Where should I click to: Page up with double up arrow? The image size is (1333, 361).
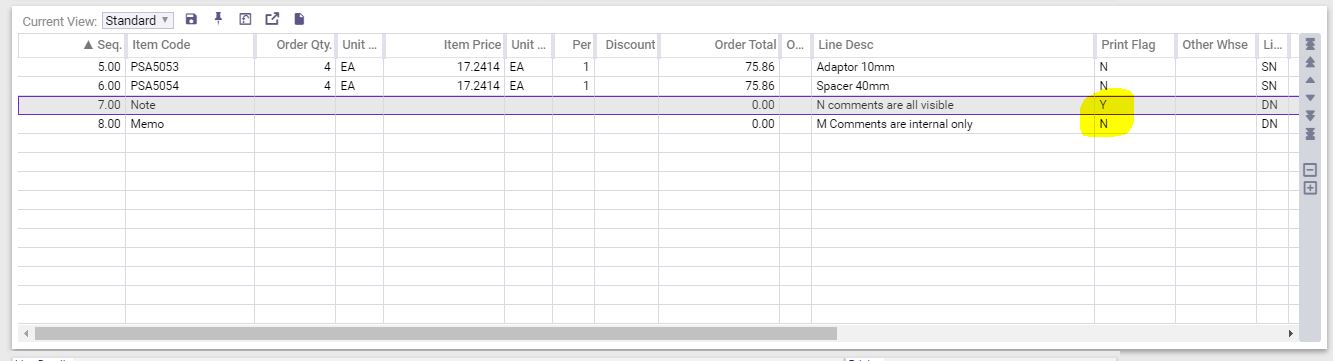[x=1311, y=63]
